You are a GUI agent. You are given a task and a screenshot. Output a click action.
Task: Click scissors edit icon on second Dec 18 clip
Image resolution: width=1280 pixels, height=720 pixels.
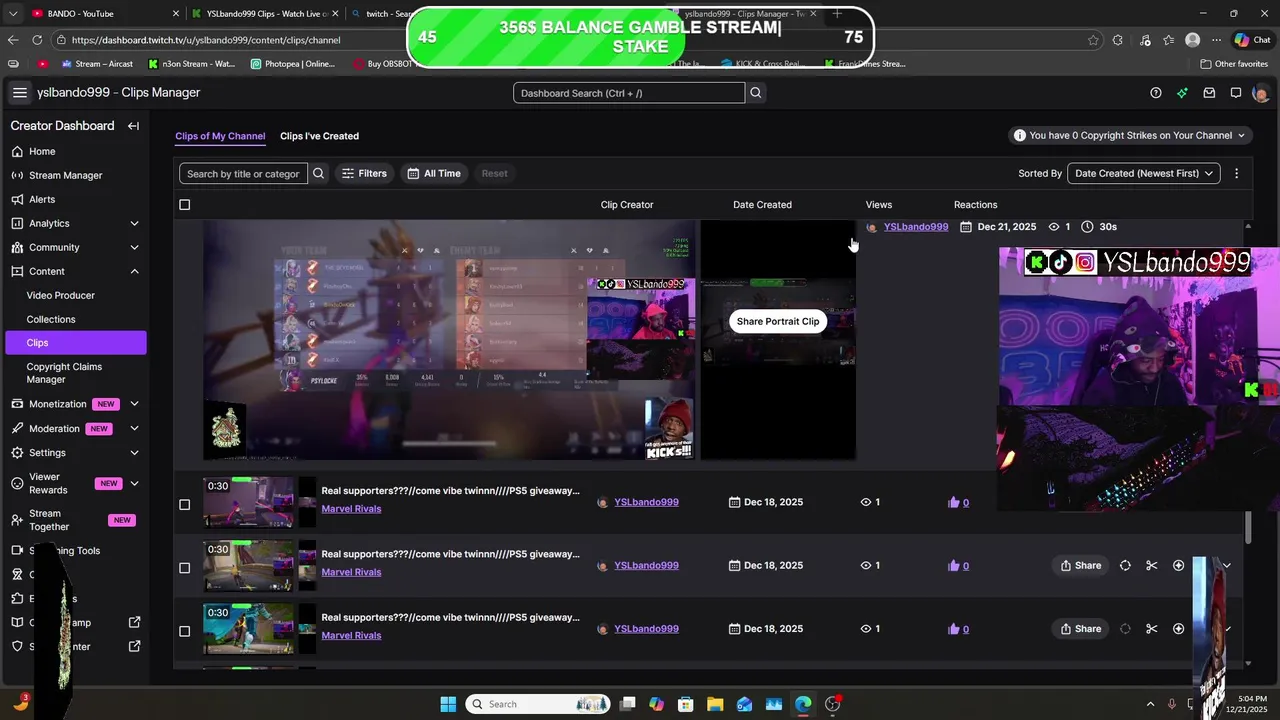(1152, 565)
